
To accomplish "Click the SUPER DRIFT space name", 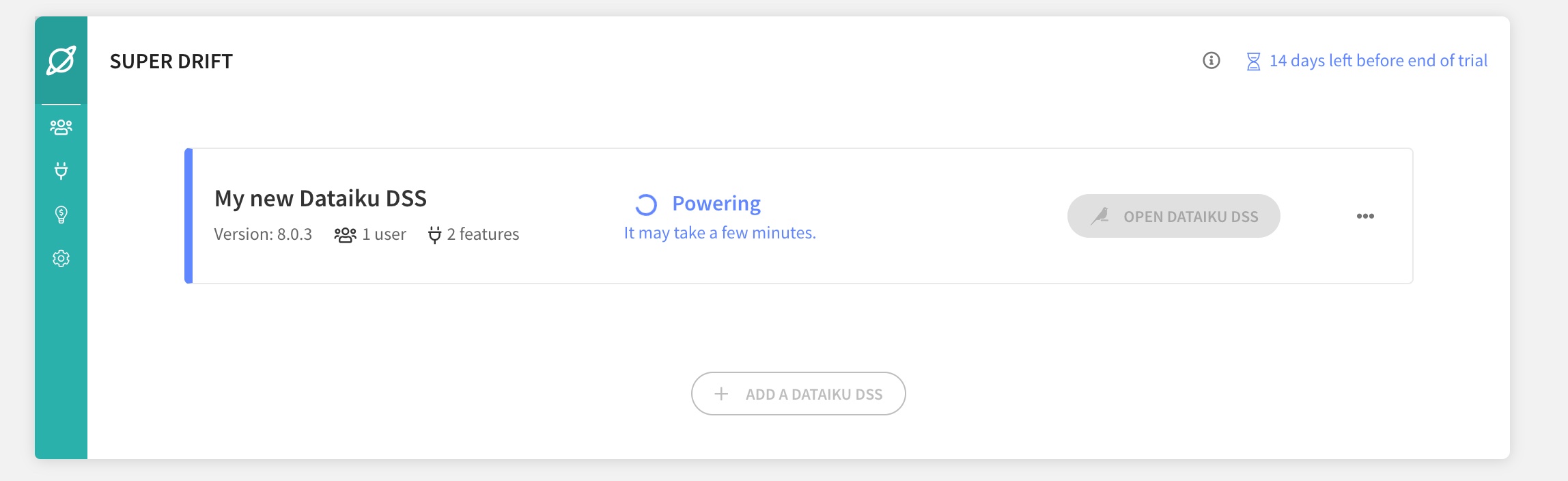I will (x=171, y=61).
